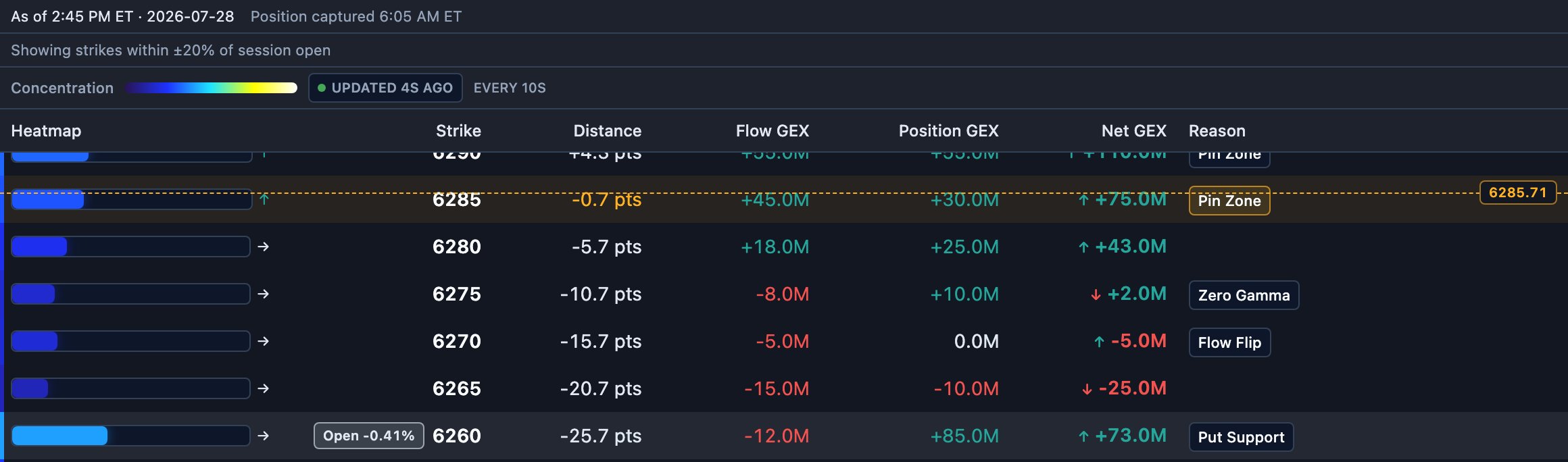Click the up arrow next to +75.0M Net GEX
This screenshot has height=462, width=1568.
point(1083,200)
